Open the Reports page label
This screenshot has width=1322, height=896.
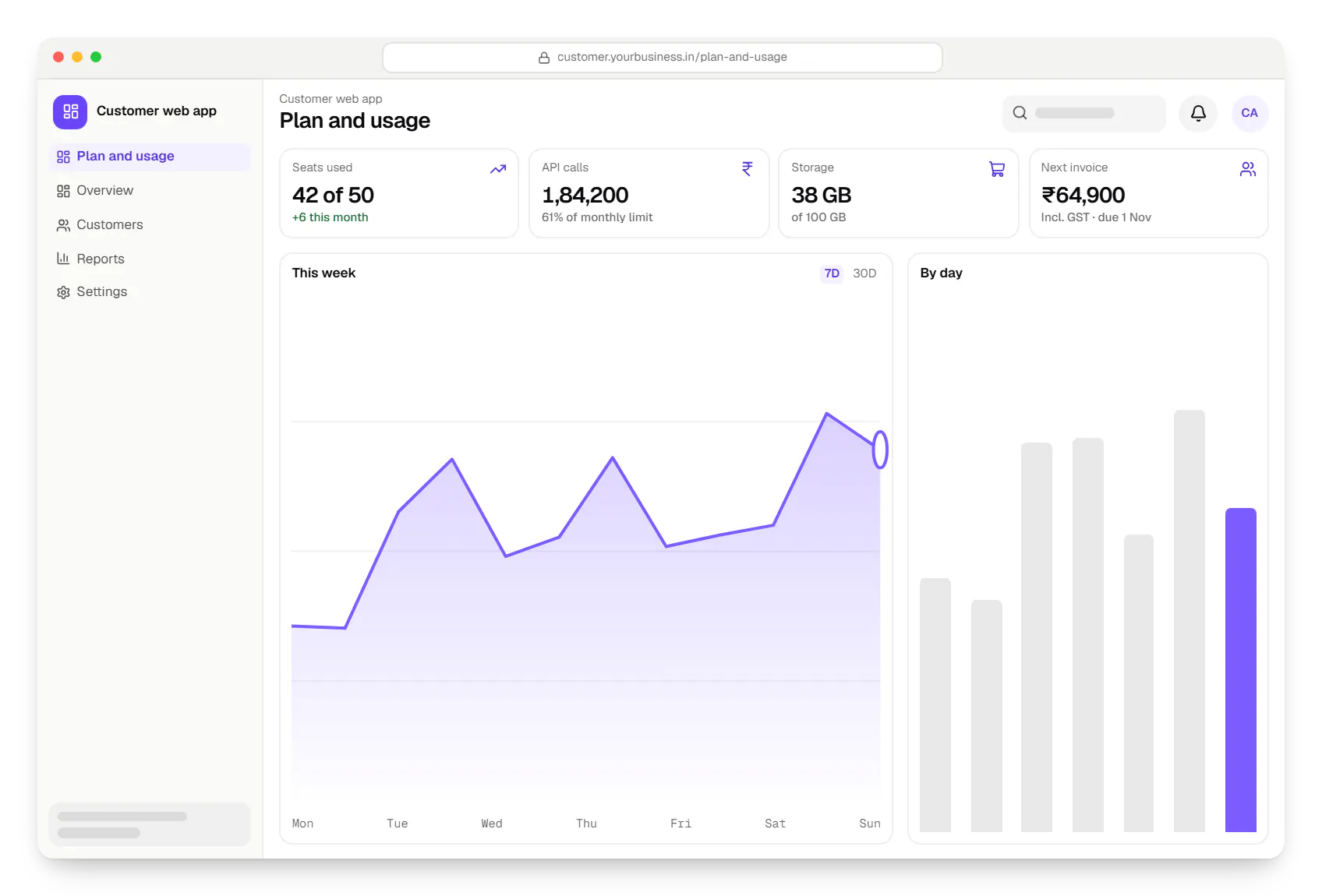(101, 259)
